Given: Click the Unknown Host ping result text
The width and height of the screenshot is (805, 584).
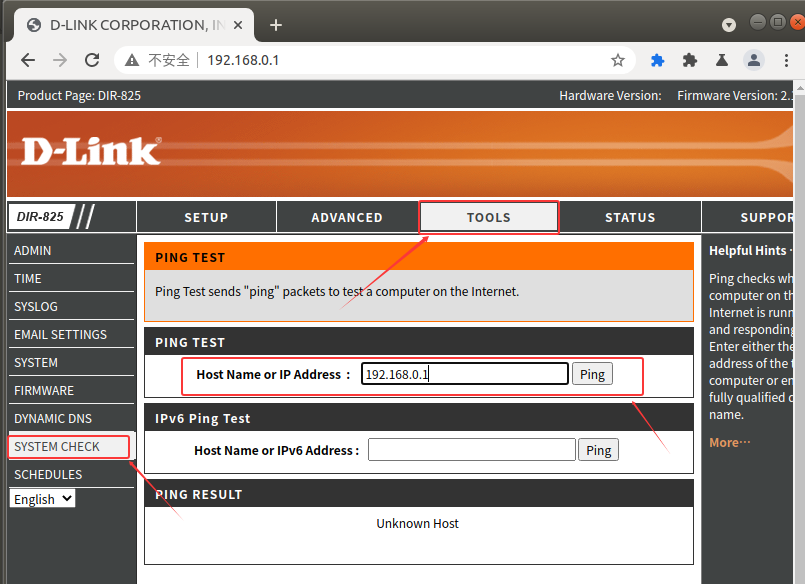Looking at the screenshot, I should tap(417, 523).
